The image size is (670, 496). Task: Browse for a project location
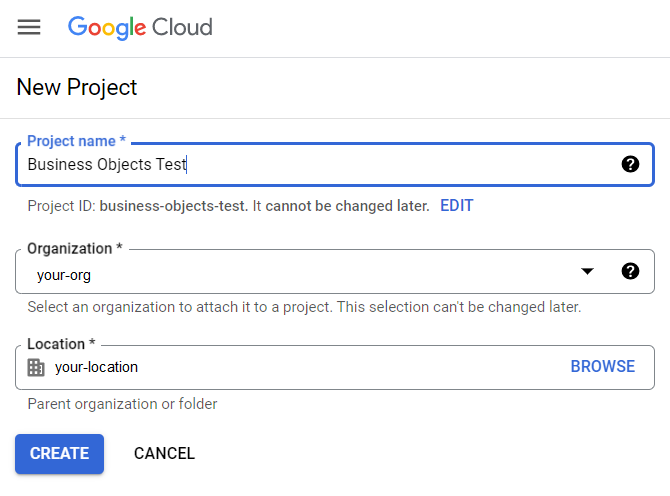point(602,367)
